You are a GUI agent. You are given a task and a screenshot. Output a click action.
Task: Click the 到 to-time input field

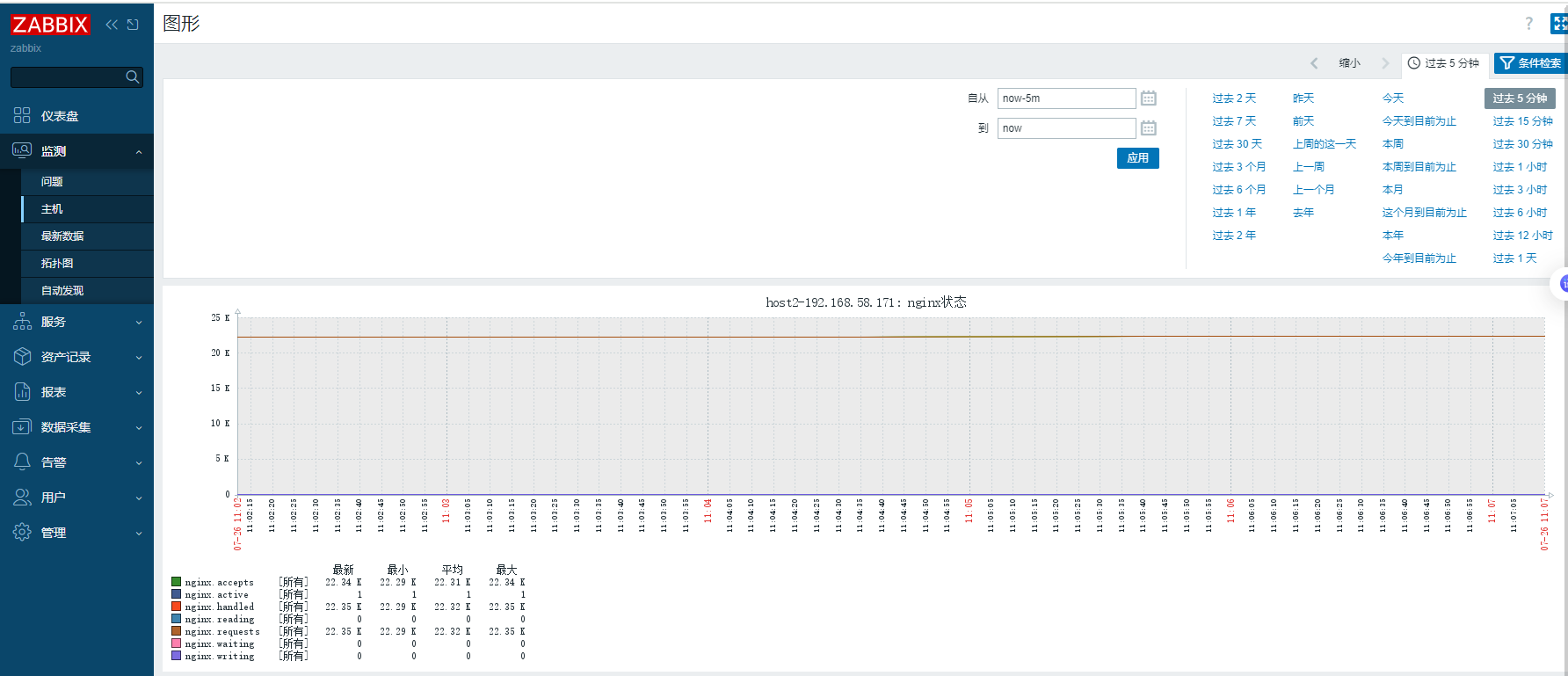tap(1066, 128)
